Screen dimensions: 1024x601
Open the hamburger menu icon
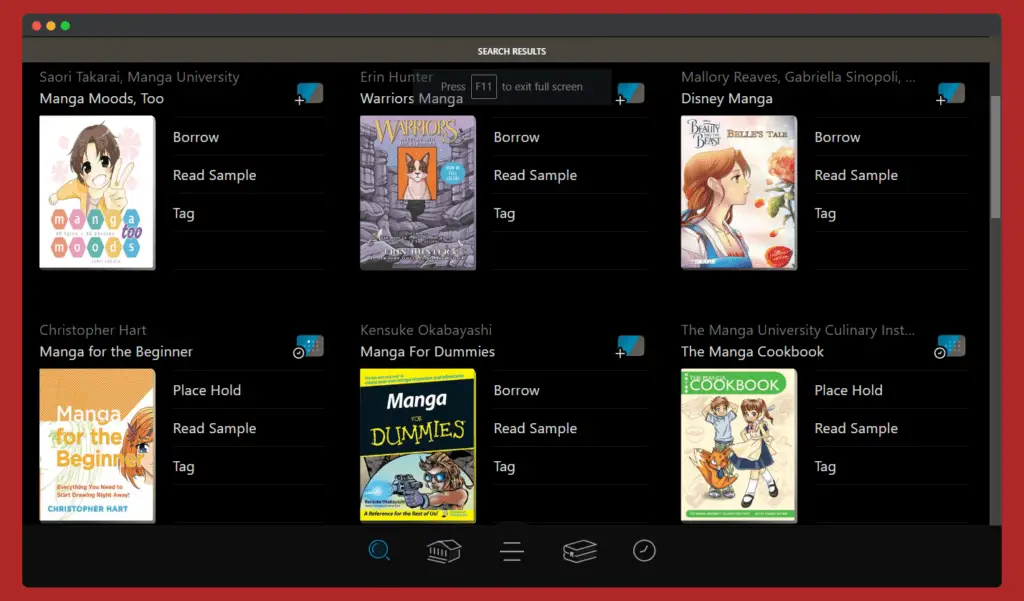tap(512, 551)
